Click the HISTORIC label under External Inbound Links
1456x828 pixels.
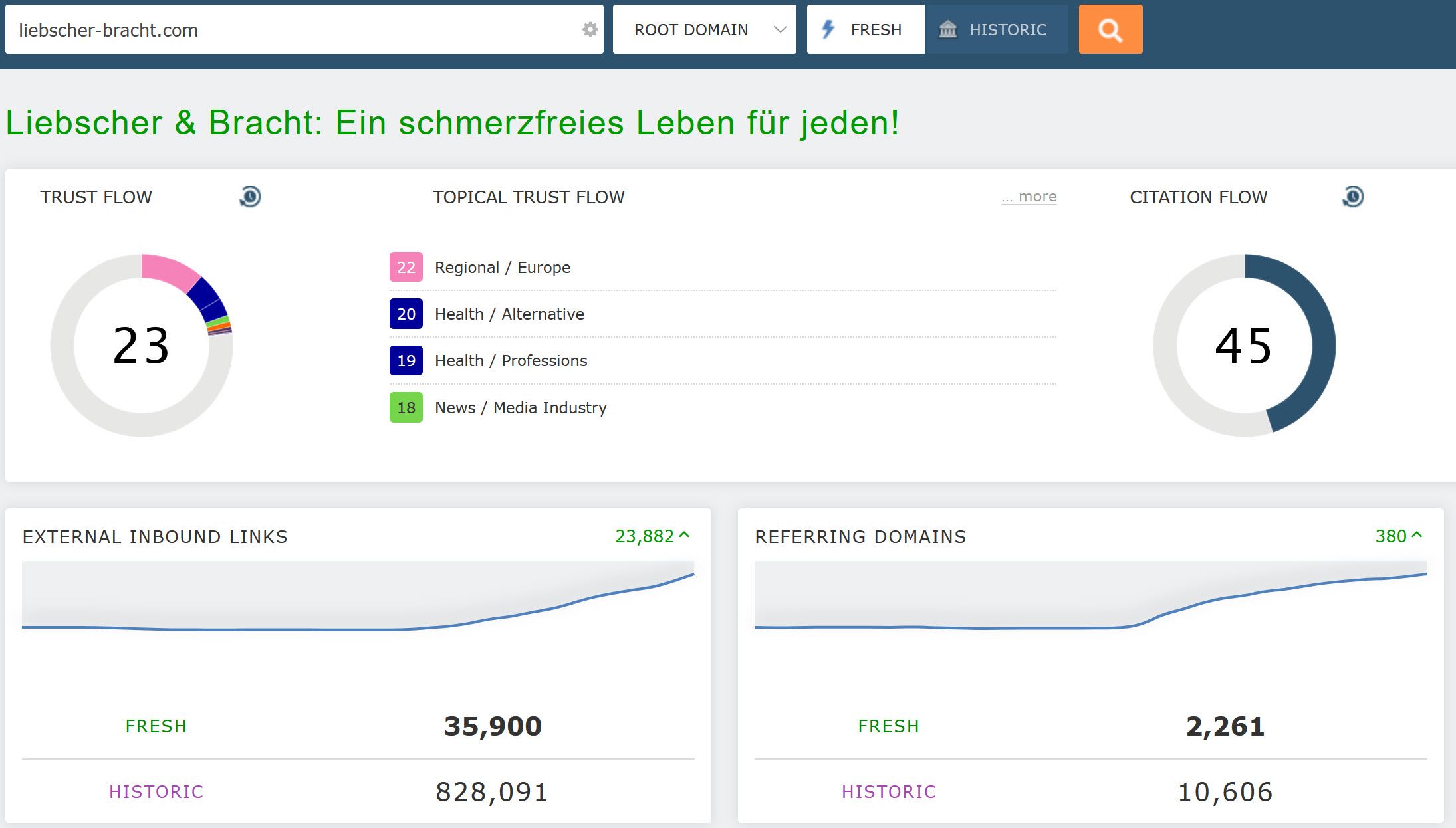156,791
